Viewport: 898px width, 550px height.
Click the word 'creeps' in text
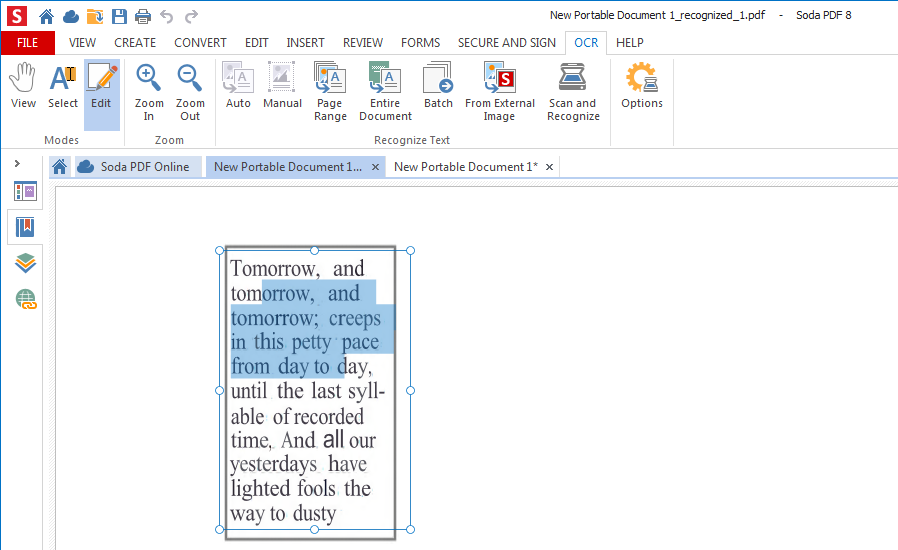click(x=355, y=319)
